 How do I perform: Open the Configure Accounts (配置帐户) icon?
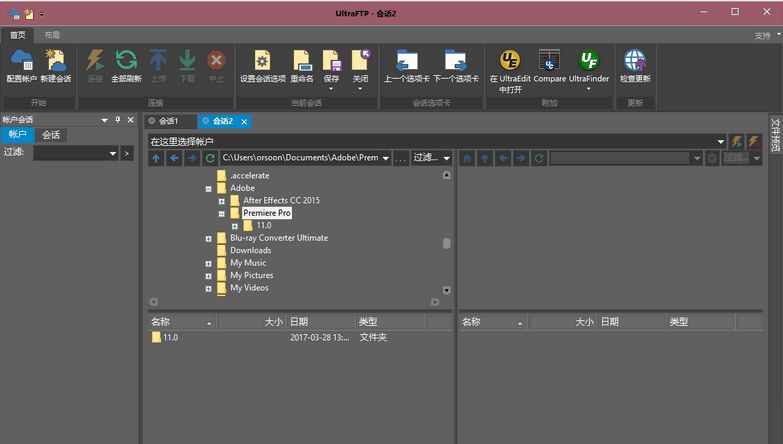(21, 60)
